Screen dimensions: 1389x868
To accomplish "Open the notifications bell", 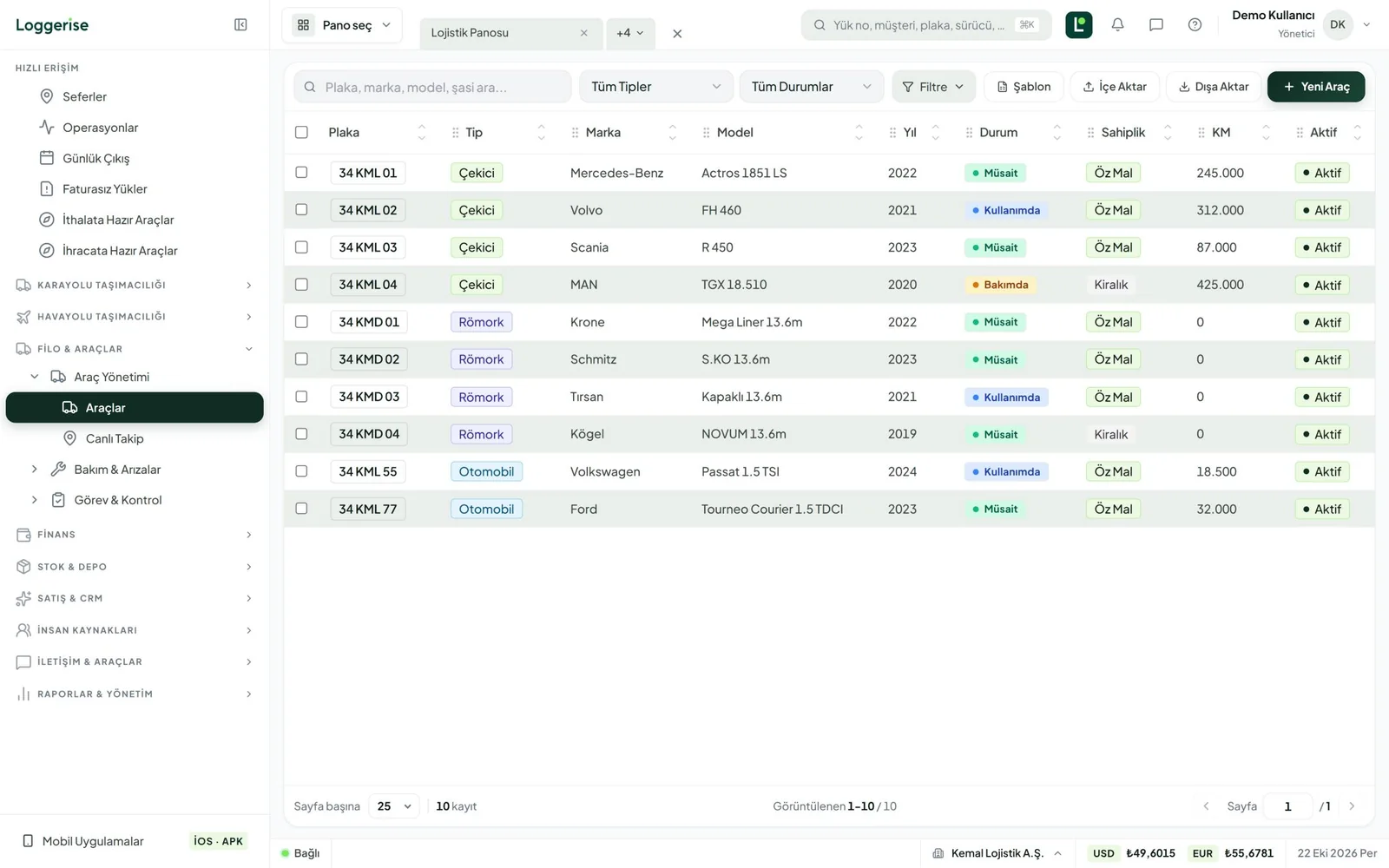I will pos(1117,25).
